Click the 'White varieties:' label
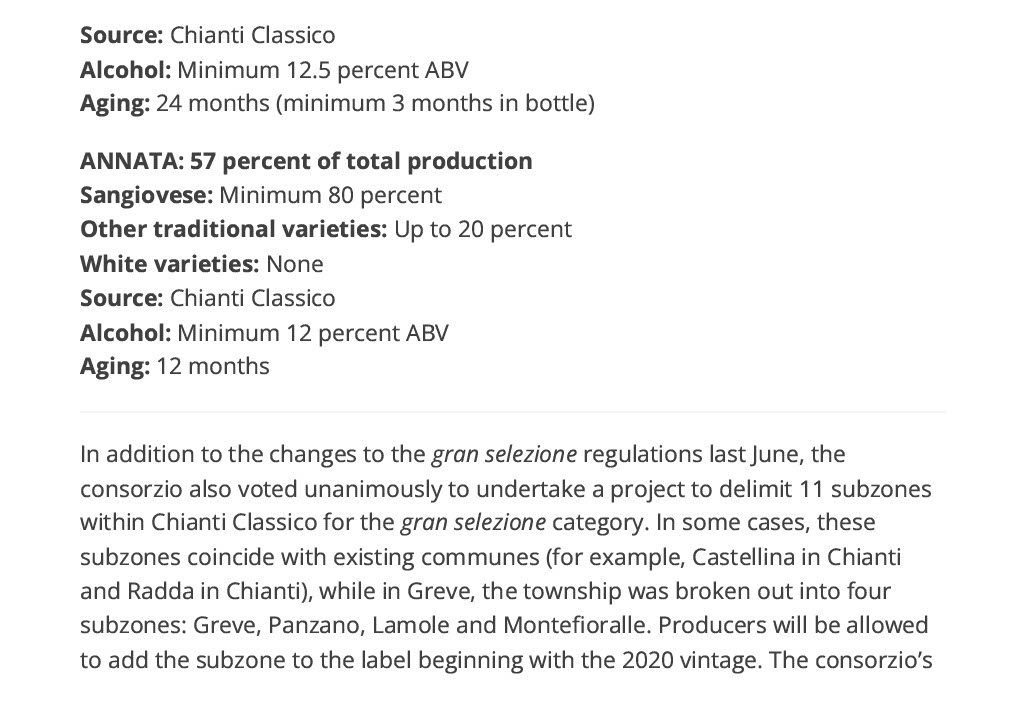Image resolution: width=1024 pixels, height=724 pixels. (170, 264)
